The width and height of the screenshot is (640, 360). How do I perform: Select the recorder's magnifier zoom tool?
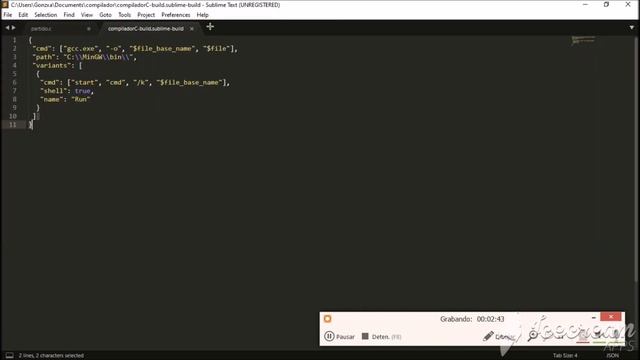click(x=533, y=336)
